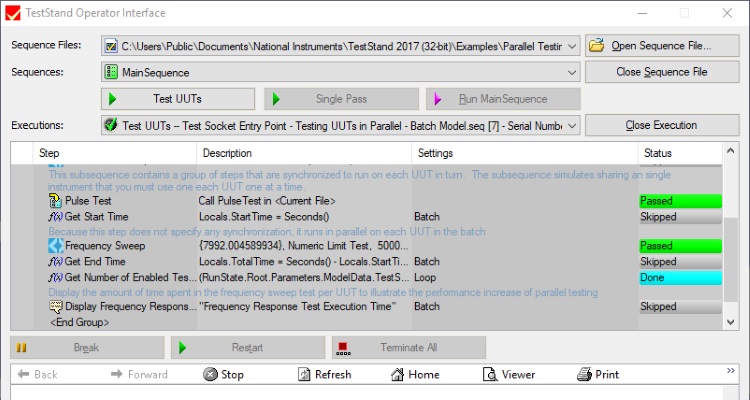Viewport: 750px width, 400px height.
Task: Click the step list scrollbar up arrow
Action: click(x=730, y=151)
